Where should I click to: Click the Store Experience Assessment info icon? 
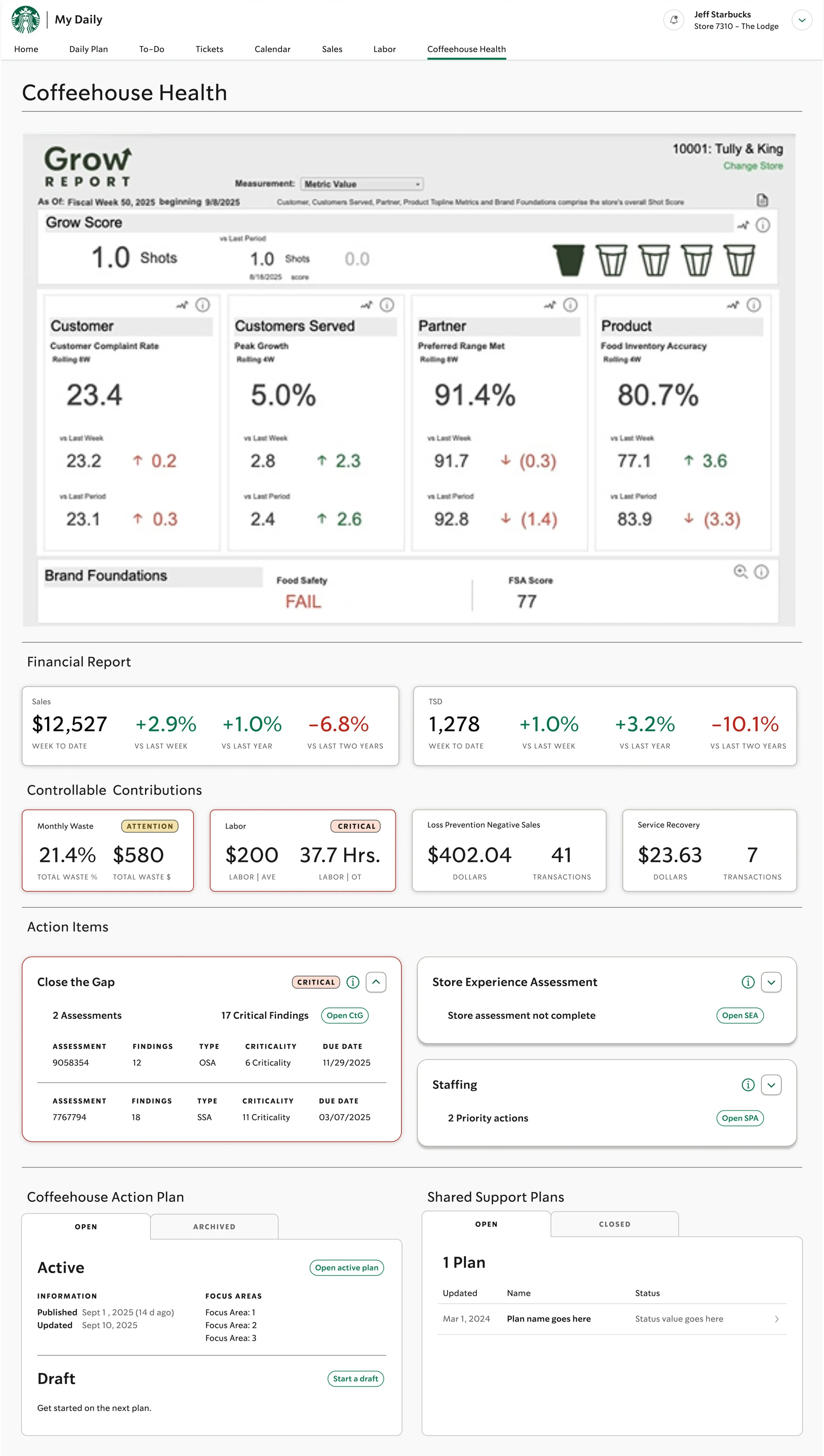[748, 982]
